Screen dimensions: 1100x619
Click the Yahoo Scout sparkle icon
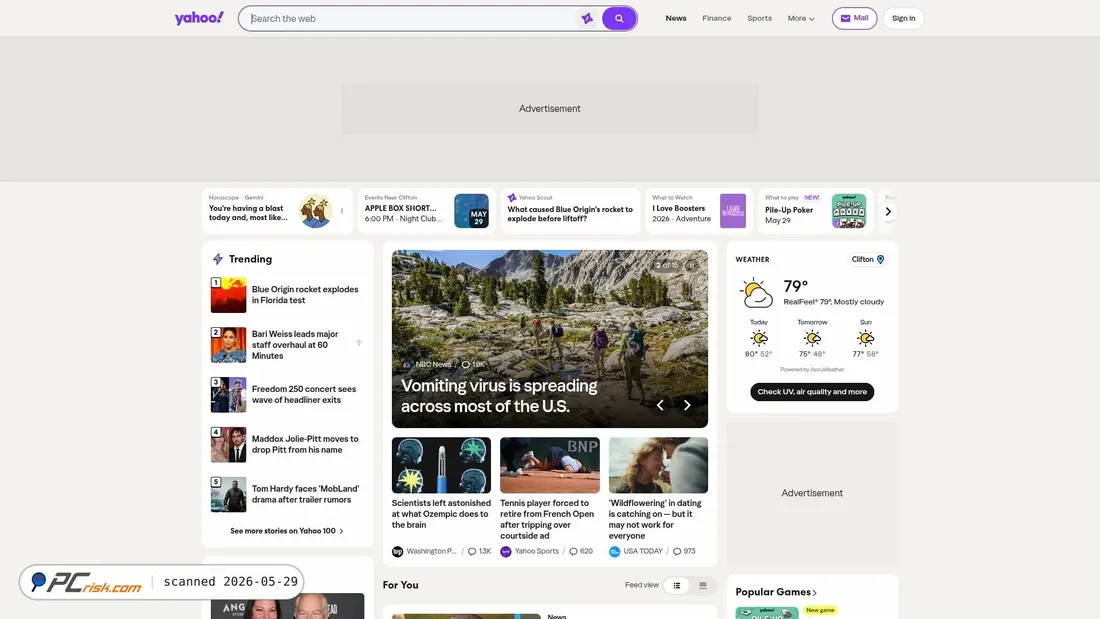(511, 198)
